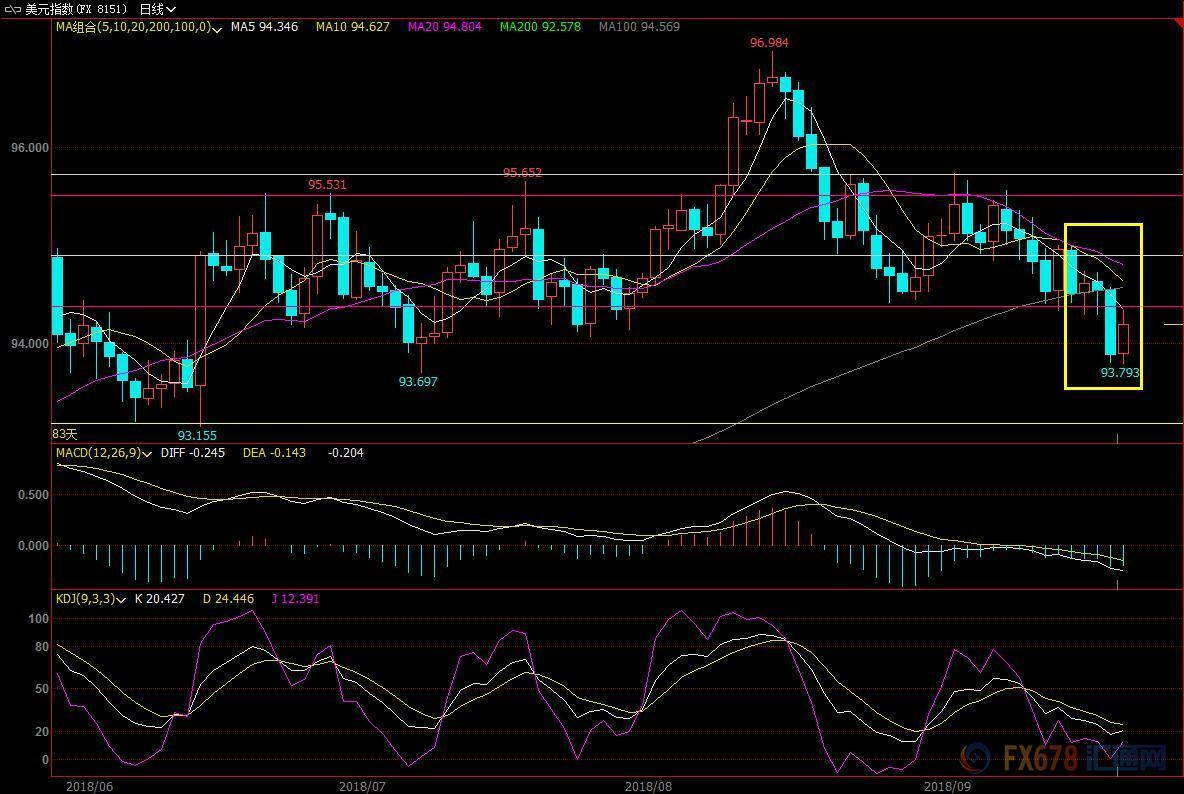The width and height of the screenshot is (1184, 794).
Task: Select the 2018/08 date marker
Action: click(649, 786)
